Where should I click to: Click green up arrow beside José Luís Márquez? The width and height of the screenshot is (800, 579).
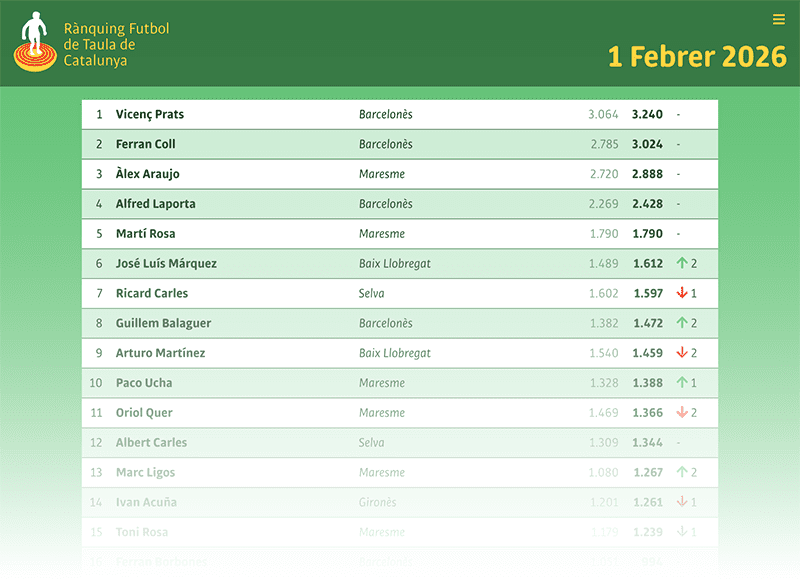click(682, 264)
